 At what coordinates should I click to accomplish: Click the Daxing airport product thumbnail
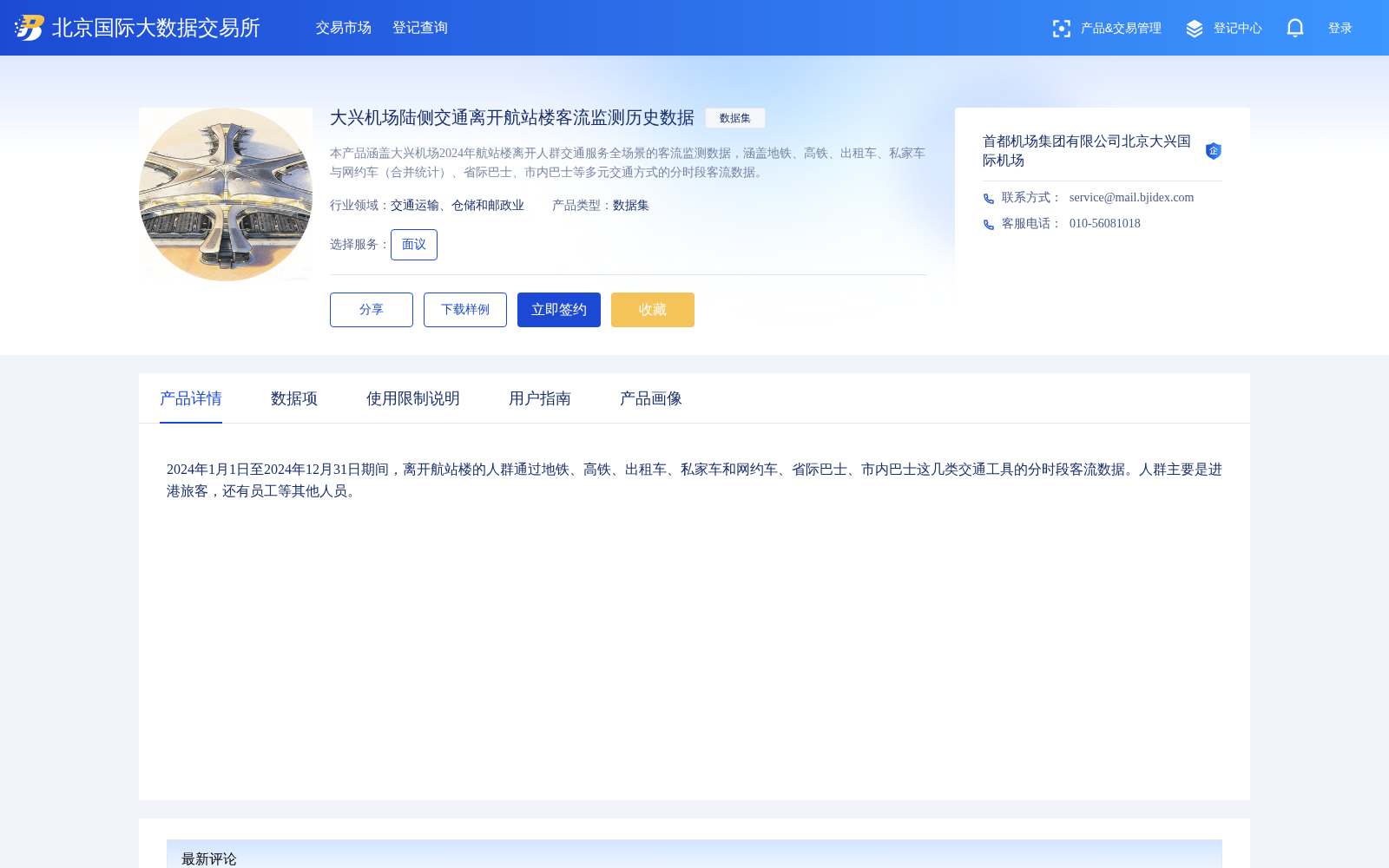pyautogui.click(x=226, y=194)
